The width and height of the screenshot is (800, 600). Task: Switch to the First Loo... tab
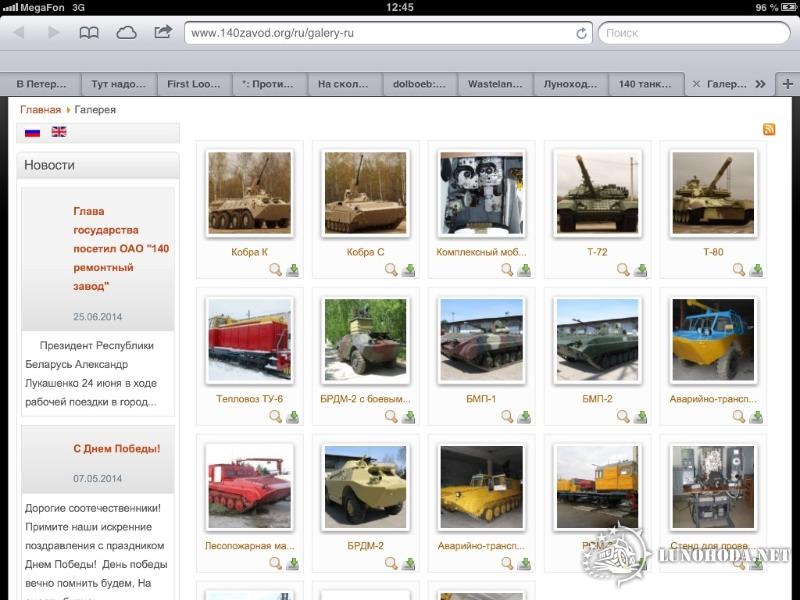194,84
